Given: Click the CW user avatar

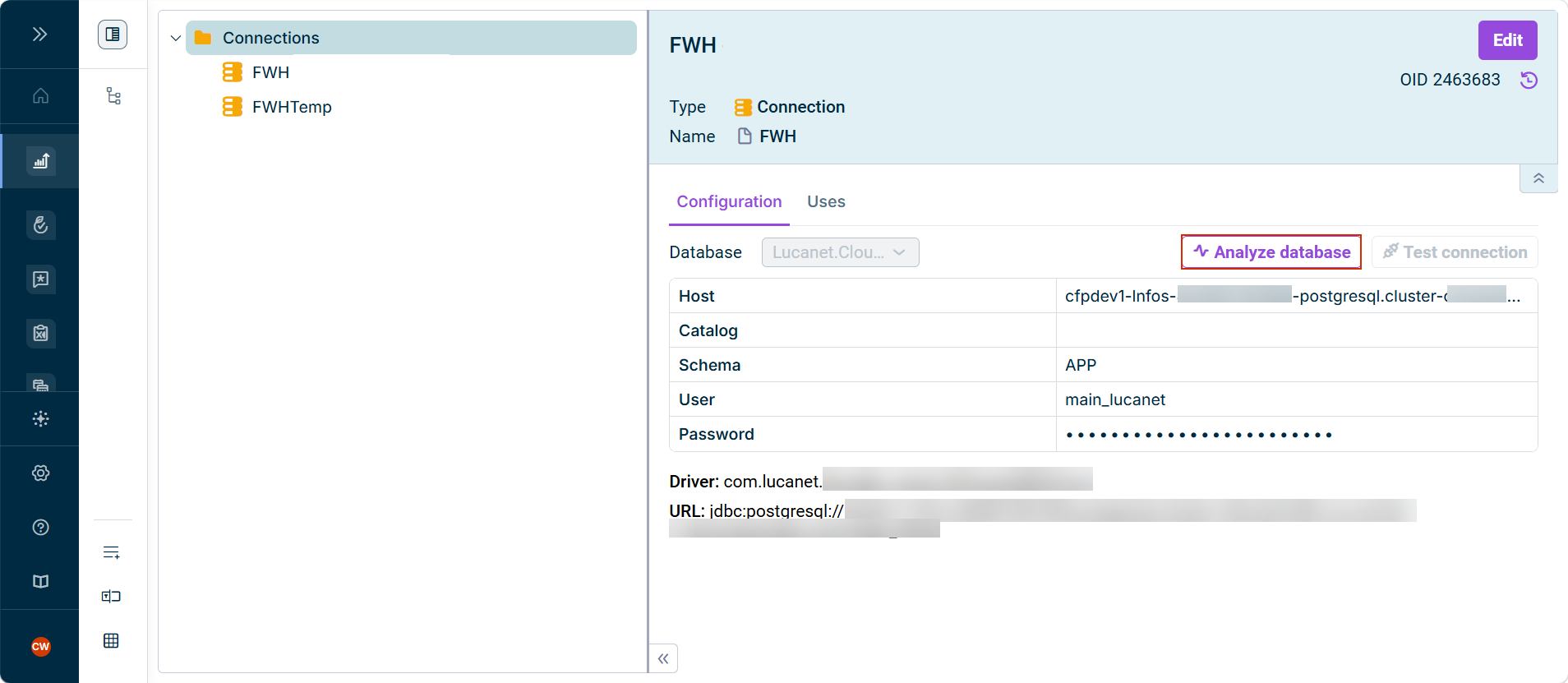Looking at the screenshot, I should tap(40, 647).
